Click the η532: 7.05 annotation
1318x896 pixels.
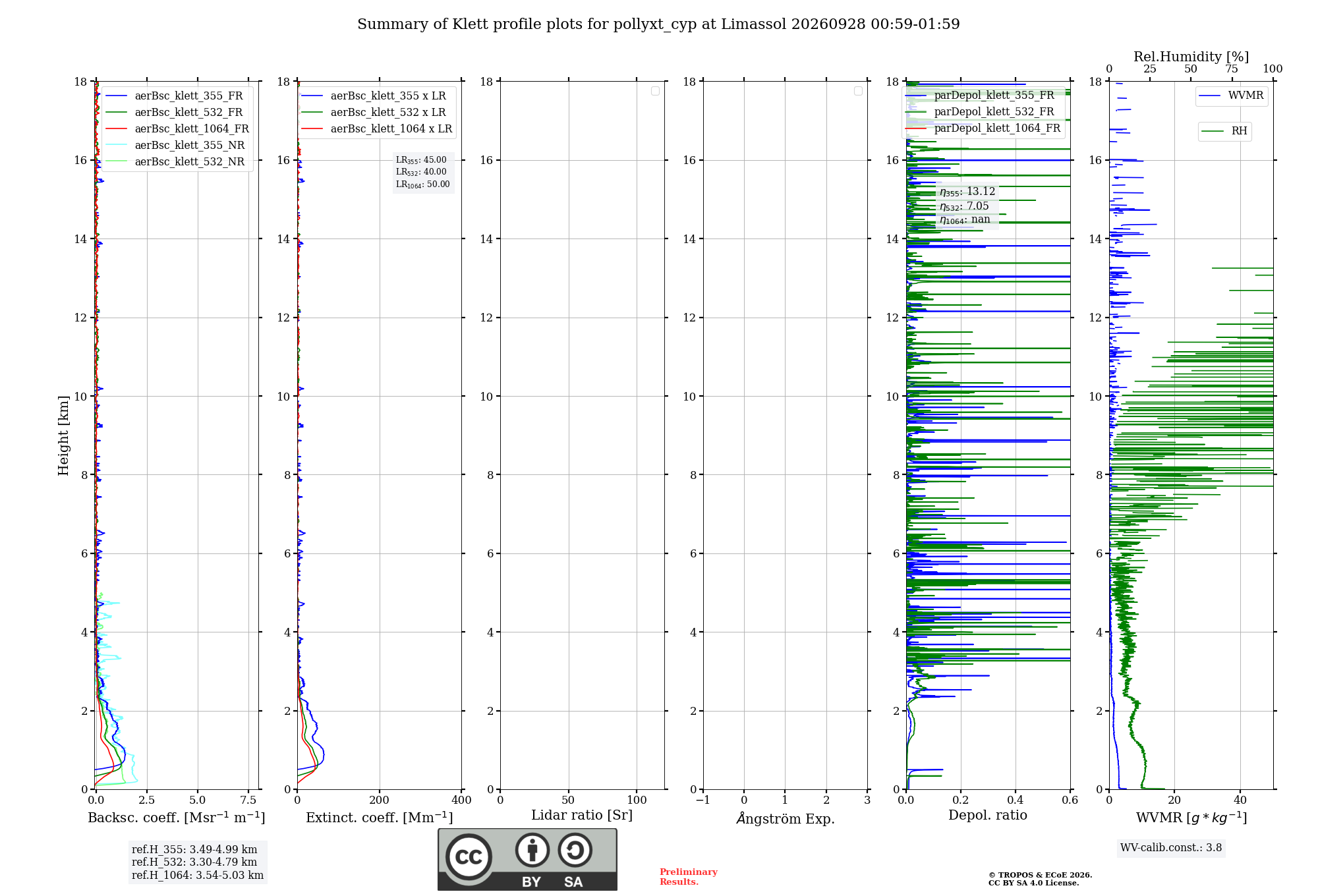964,206
